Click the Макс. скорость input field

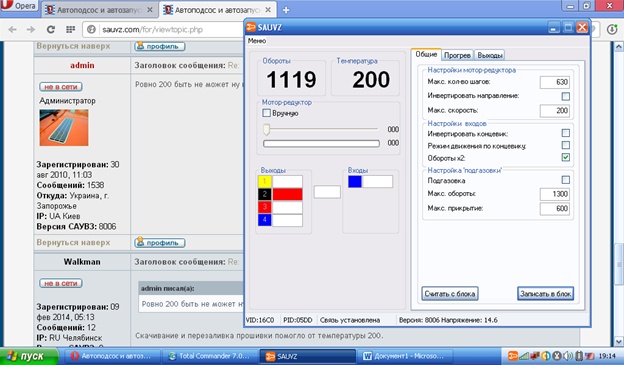coord(555,111)
